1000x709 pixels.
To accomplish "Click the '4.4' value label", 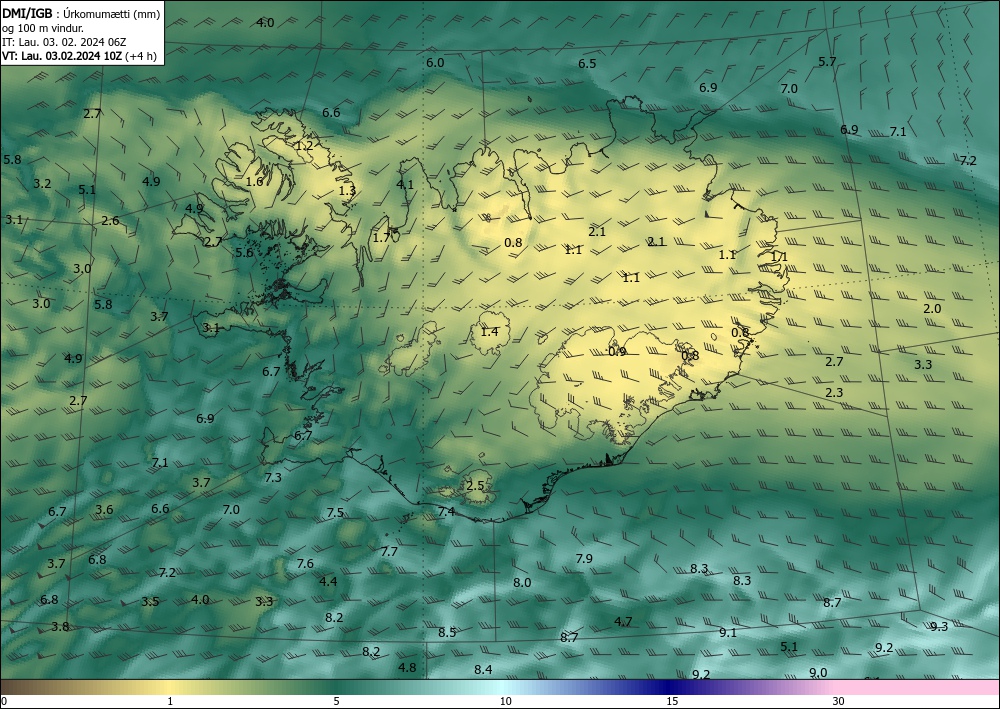I will coord(328,581).
